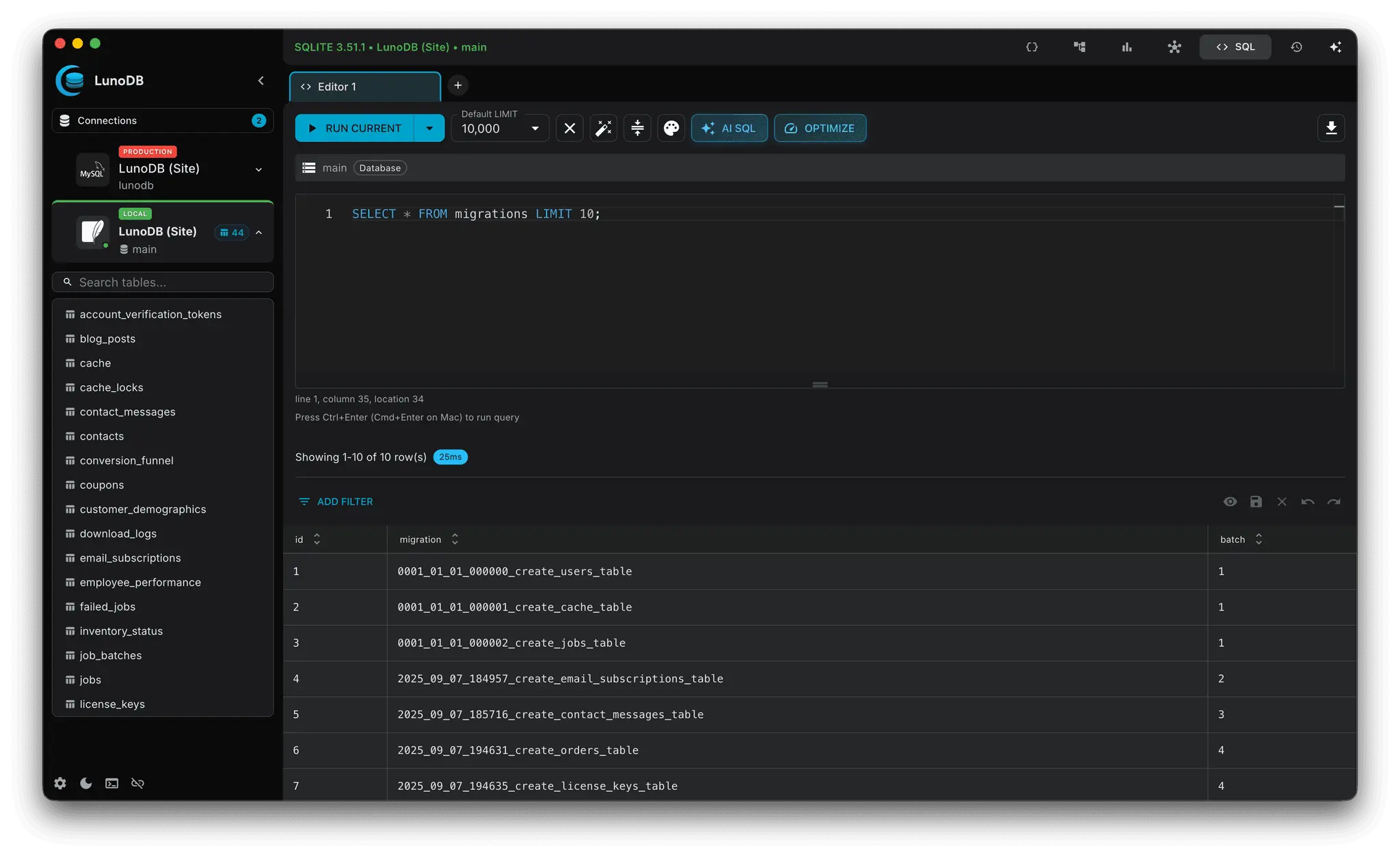Image resolution: width=1400 pixels, height=857 pixels.
Task: Select the 2025_09_07_194631_create_orders_table cell
Action: [797, 750]
